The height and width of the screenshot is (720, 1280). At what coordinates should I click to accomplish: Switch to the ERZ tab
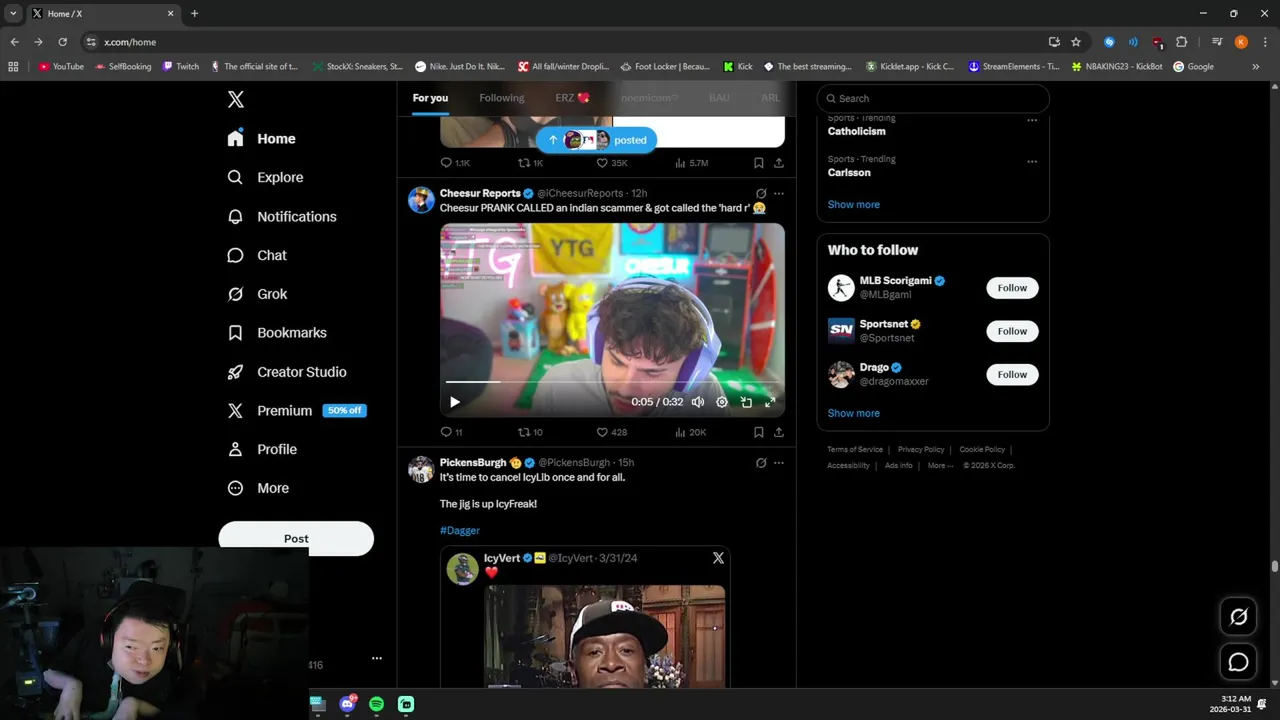coord(573,98)
